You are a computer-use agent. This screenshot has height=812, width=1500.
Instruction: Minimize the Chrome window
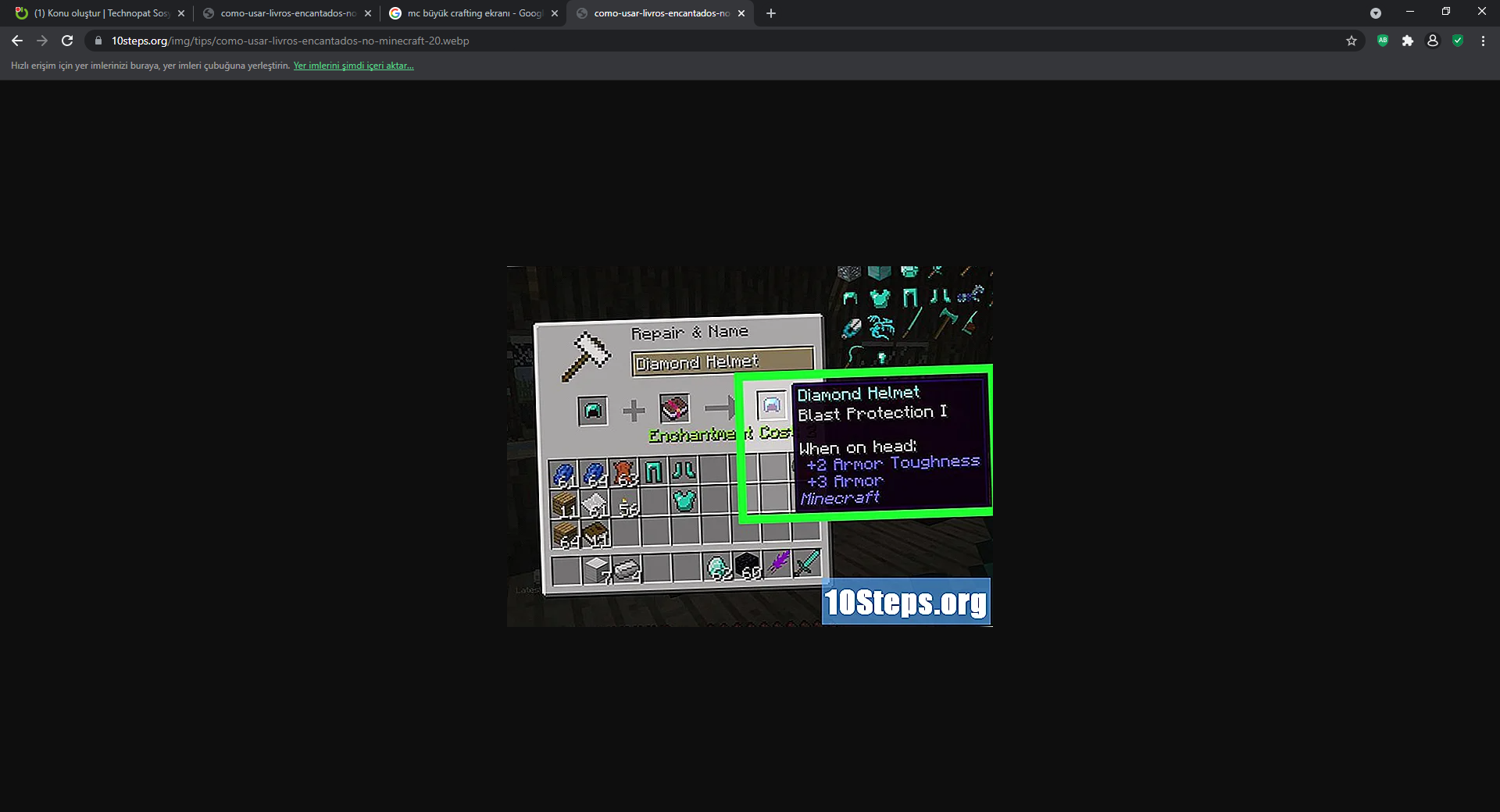[1410, 12]
